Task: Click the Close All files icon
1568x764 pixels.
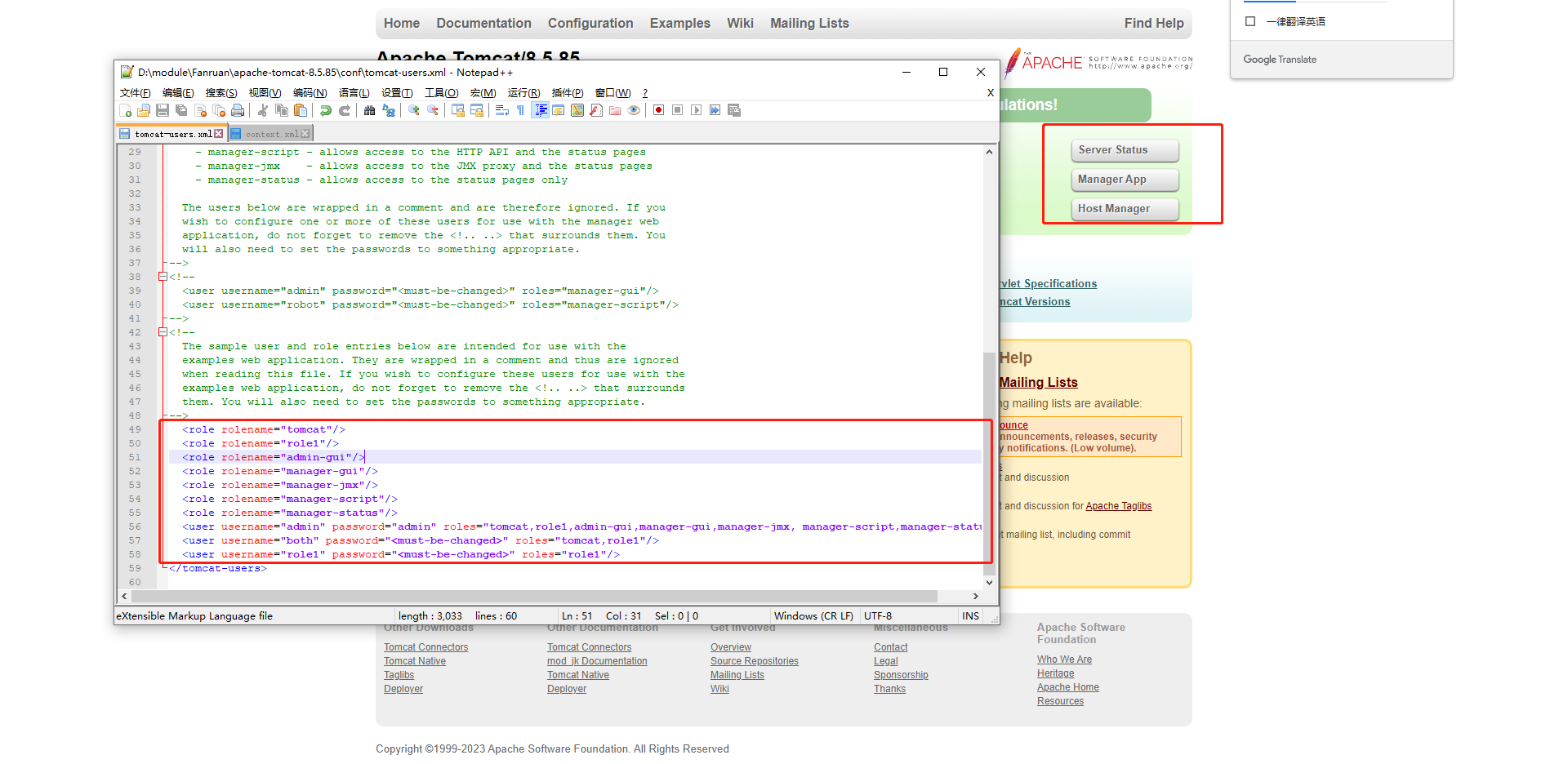Action: point(219,110)
